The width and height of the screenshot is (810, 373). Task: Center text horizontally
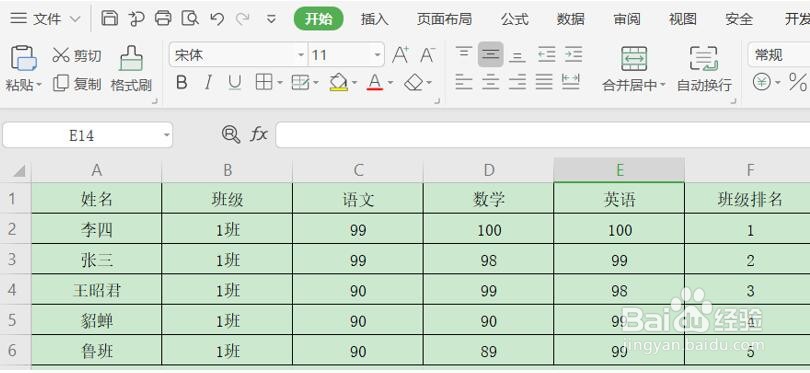pos(491,82)
